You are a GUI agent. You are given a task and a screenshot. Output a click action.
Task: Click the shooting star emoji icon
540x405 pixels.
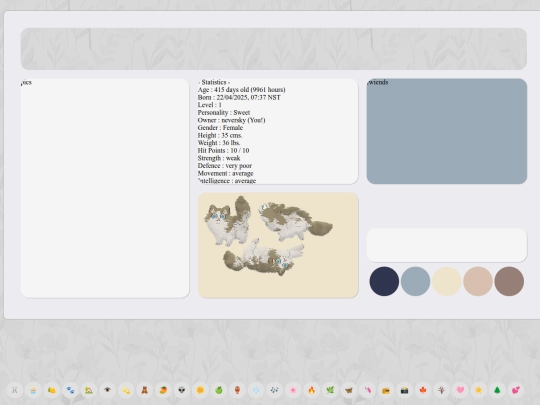click(126, 390)
